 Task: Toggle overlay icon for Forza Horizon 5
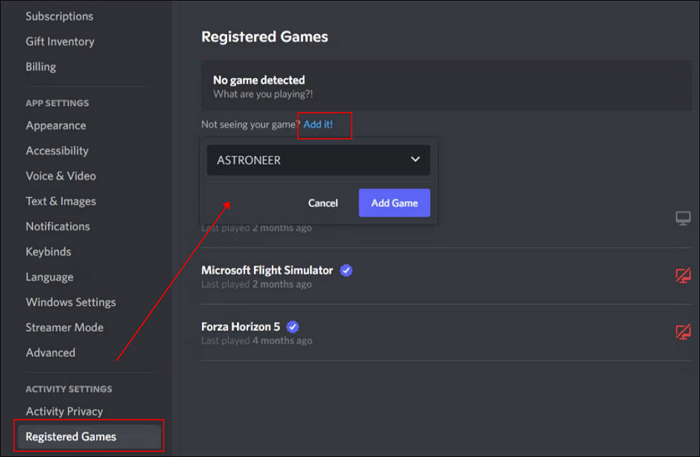click(x=684, y=331)
